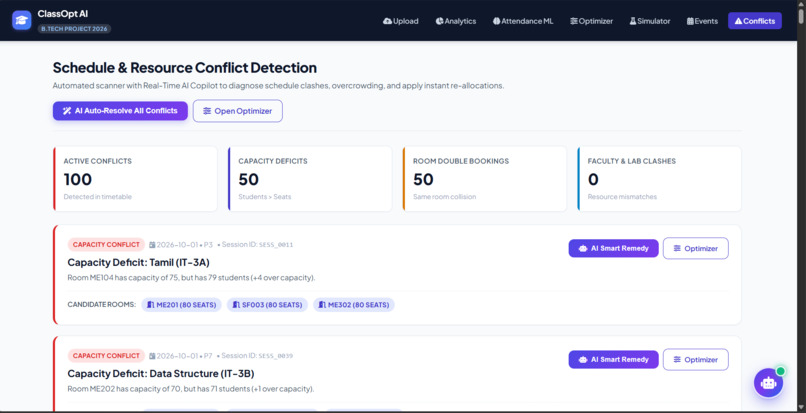Image resolution: width=806 pixels, height=413 pixels.
Task: Click the 'Detected in timetable' caption
Action: coord(98,196)
